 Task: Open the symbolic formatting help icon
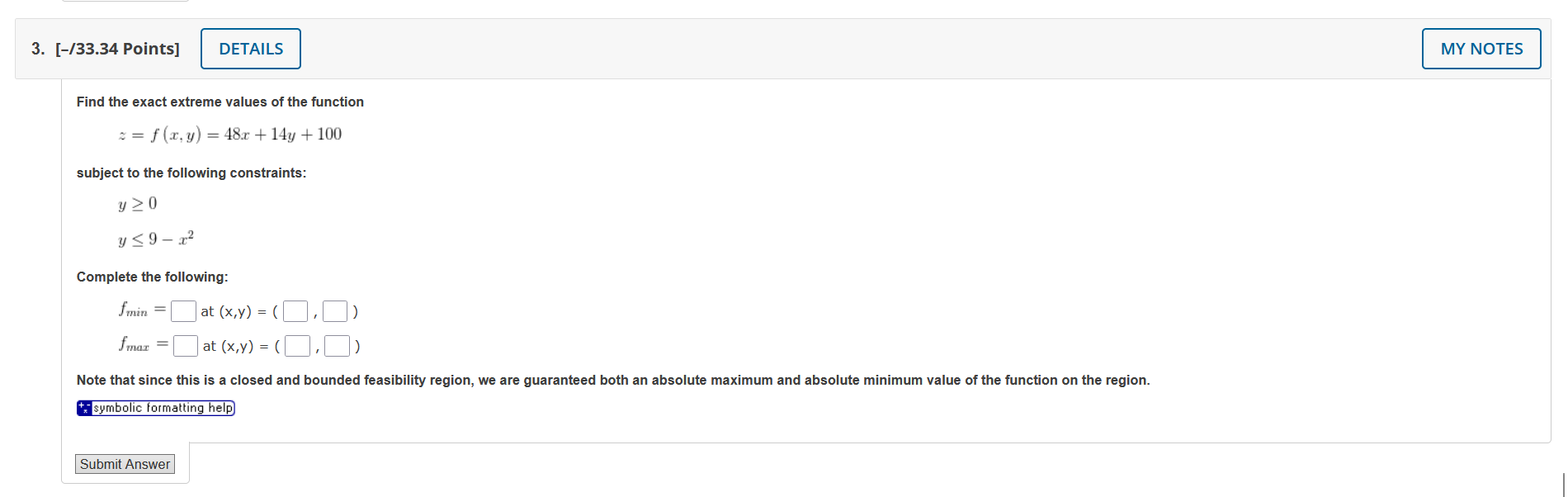point(83,407)
